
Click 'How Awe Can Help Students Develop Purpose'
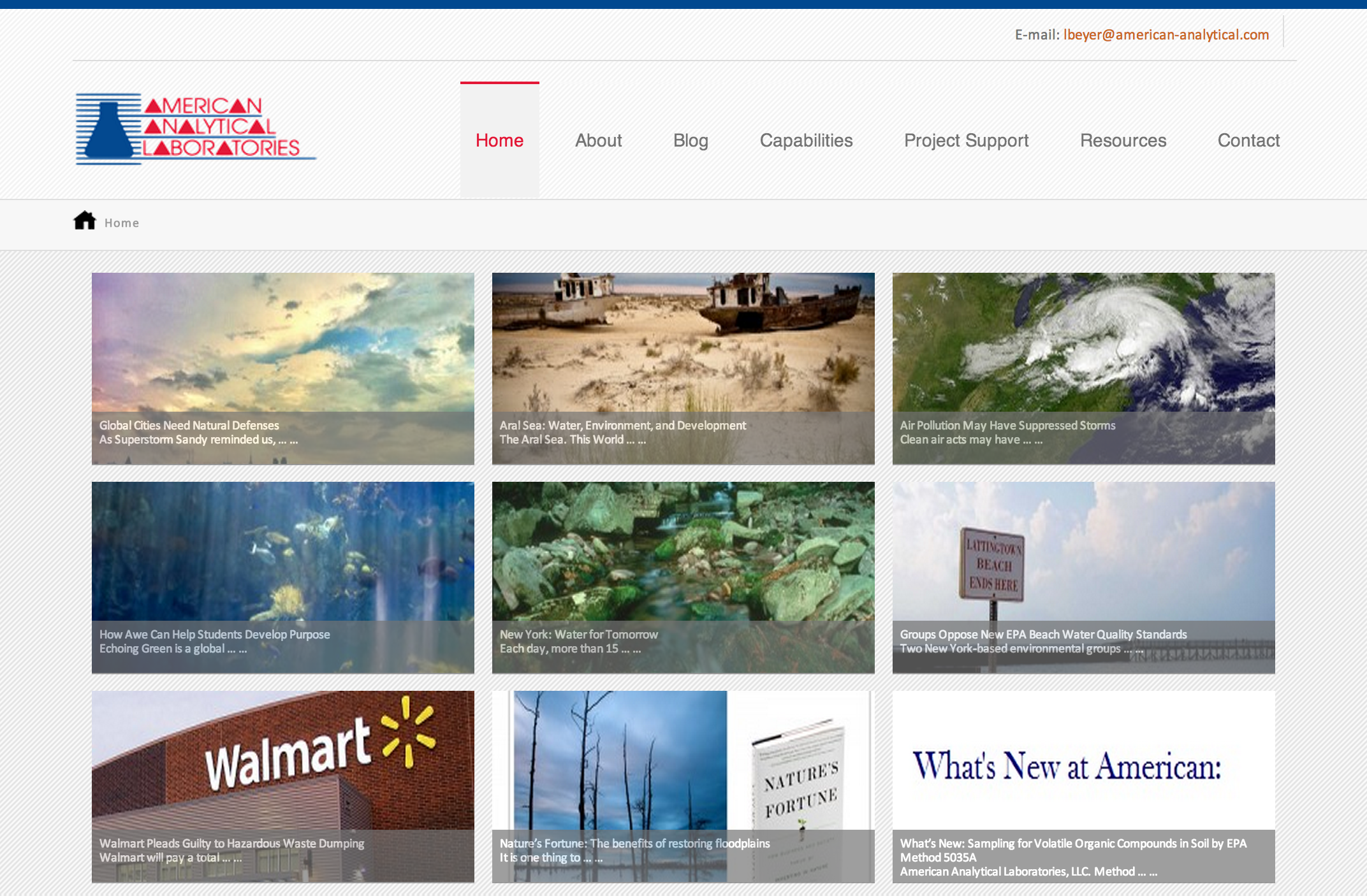[215, 634]
